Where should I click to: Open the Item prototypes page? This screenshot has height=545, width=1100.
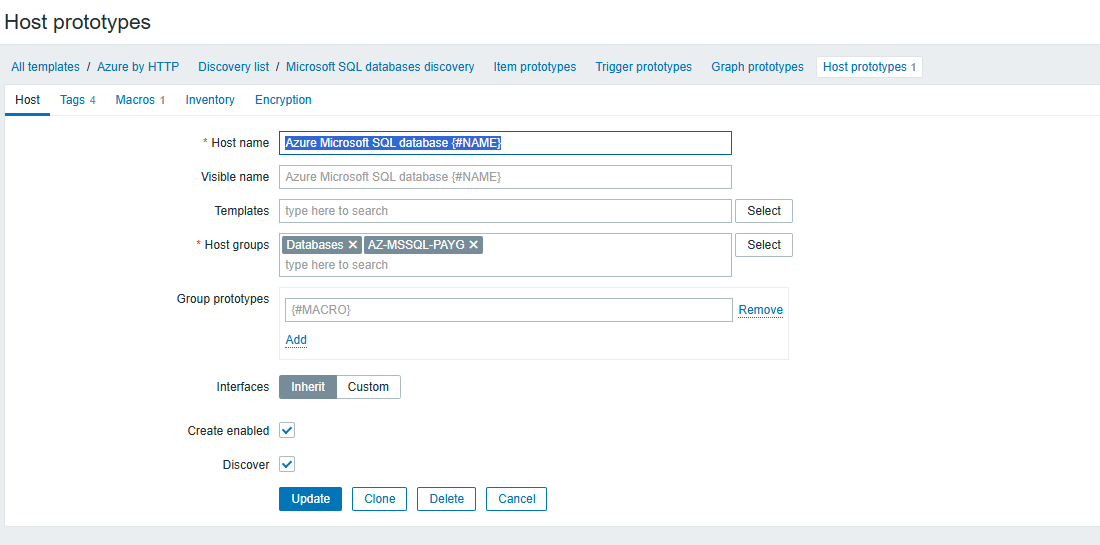[535, 67]
